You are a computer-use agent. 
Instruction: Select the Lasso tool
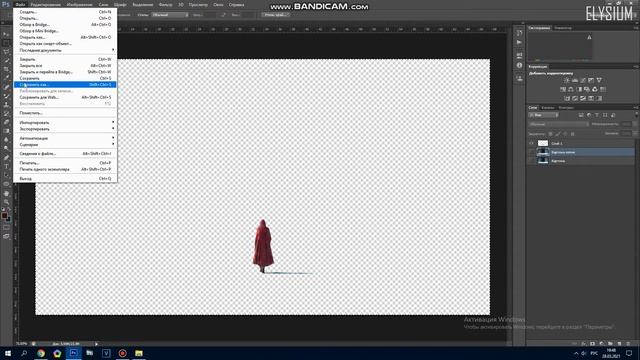[6, 52]
